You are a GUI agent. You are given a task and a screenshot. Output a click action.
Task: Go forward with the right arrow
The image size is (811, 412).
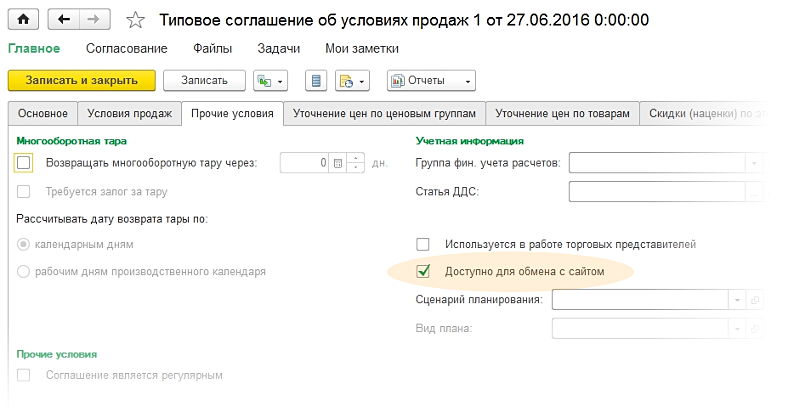click(93, 19)
